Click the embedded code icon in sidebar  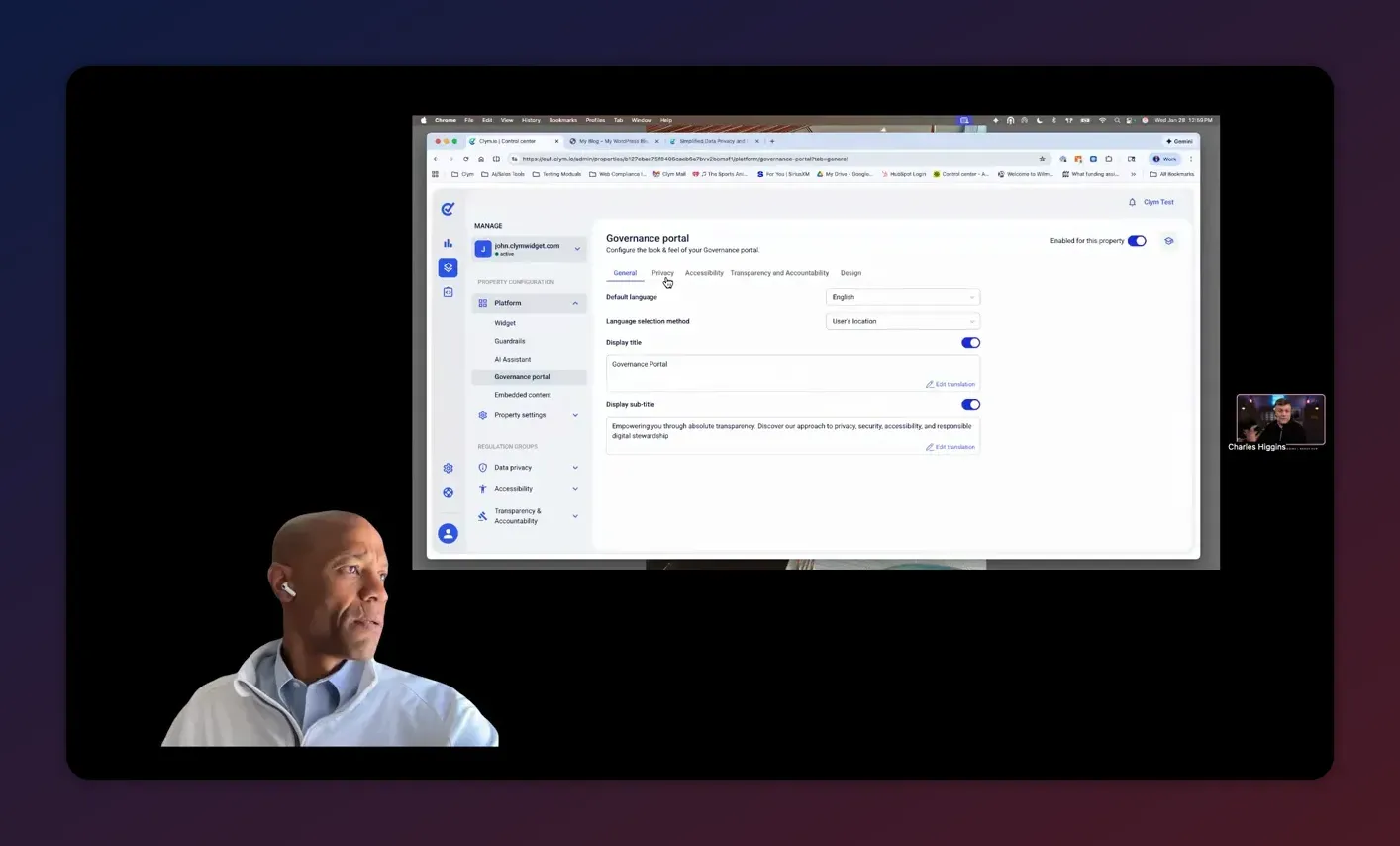tap(448, 292)
